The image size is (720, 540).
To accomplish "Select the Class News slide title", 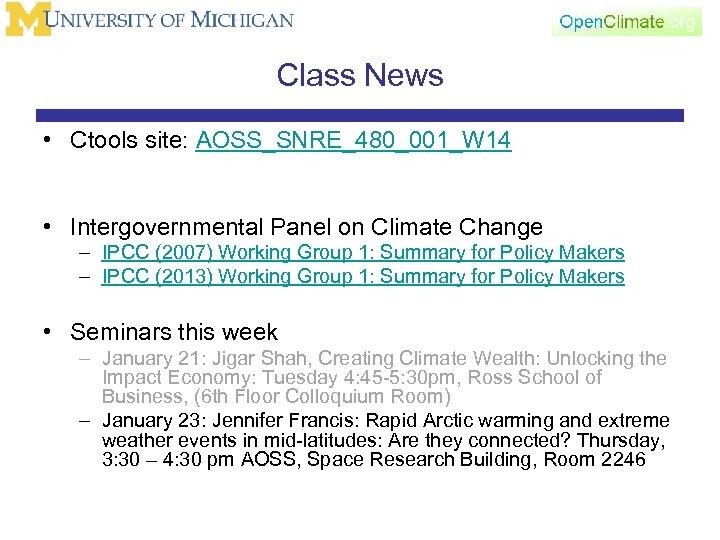I will coord(360,75).
